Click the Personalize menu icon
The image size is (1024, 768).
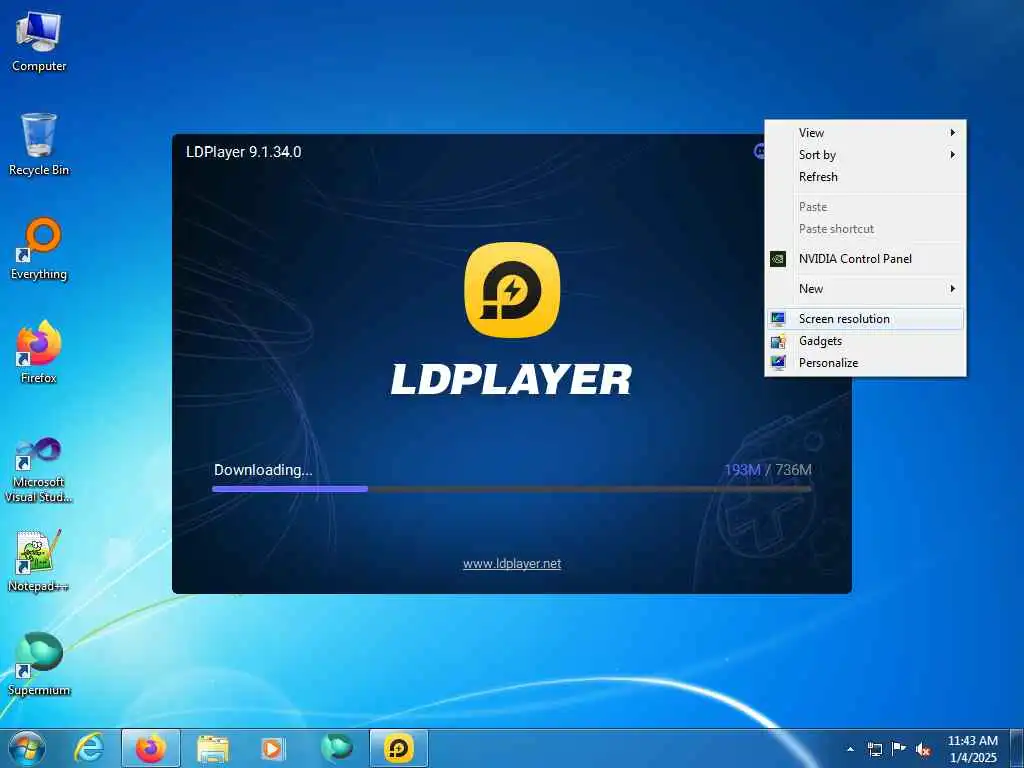pos(778,362)
